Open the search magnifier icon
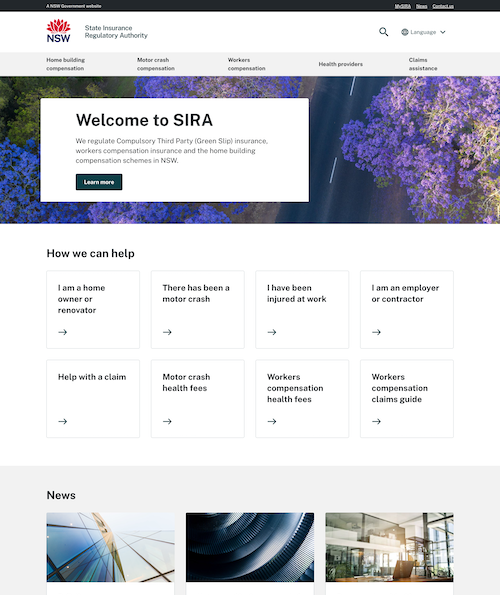 tap(384, 32)
